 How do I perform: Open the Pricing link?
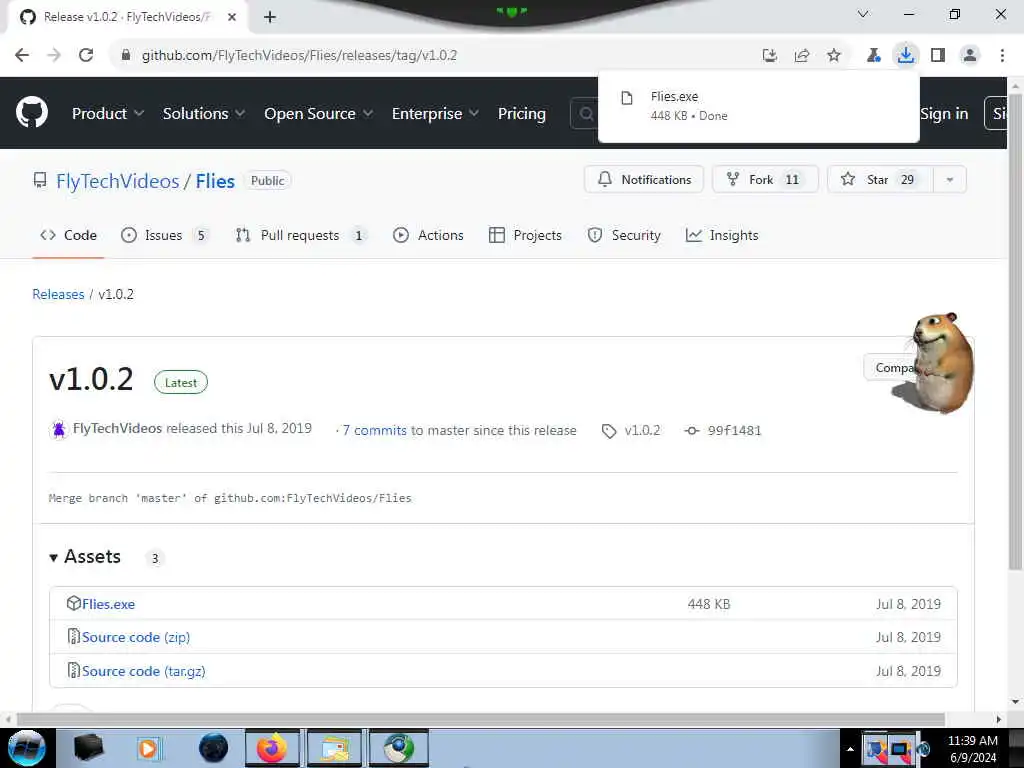tap(522, 114)
